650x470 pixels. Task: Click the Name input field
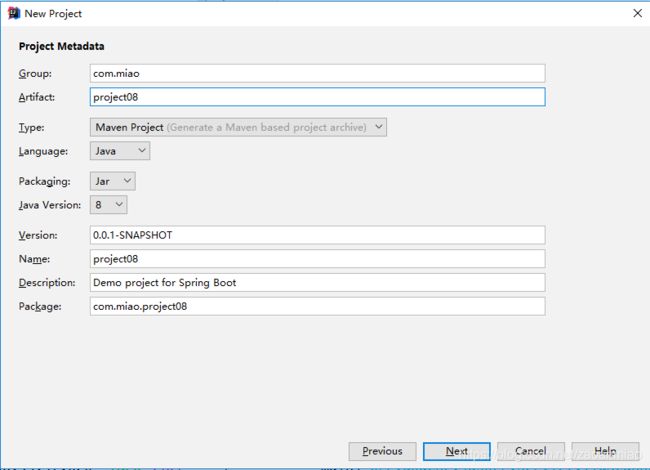(318, 259)
